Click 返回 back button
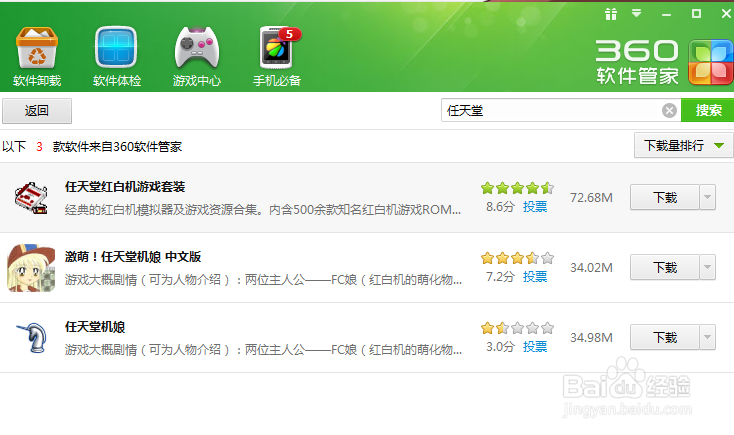Screen dimensions: 734x435 click(x=37, y=111)
